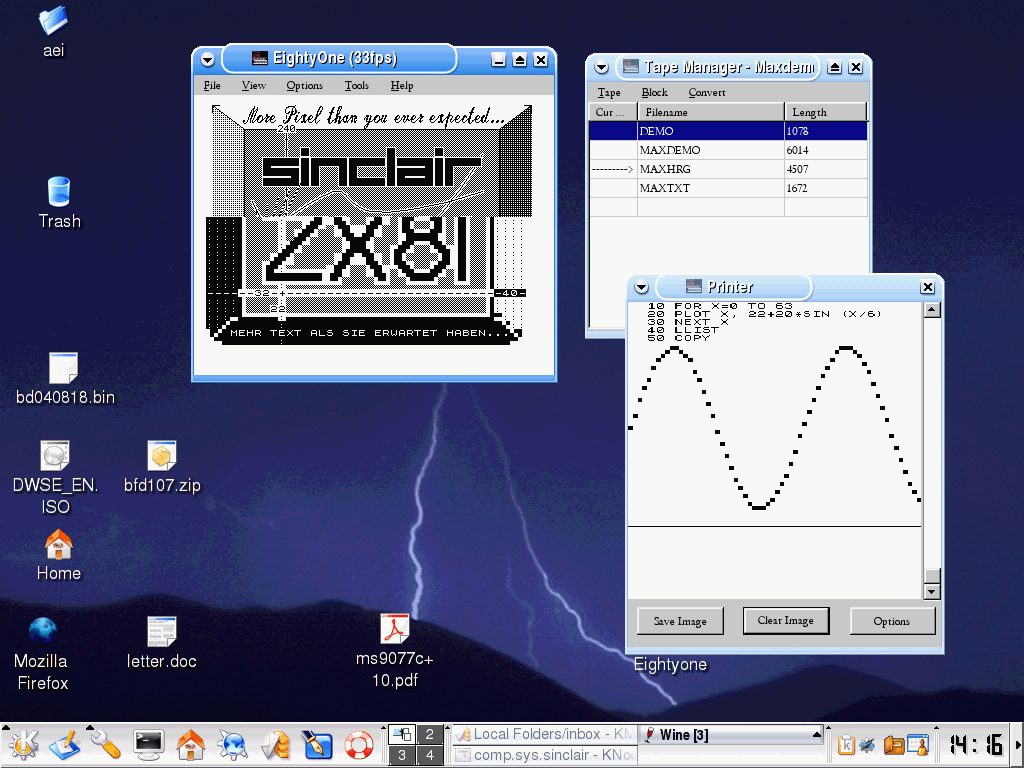
Task: Open the File menu in EightyOne
Action: pos(212,86)
